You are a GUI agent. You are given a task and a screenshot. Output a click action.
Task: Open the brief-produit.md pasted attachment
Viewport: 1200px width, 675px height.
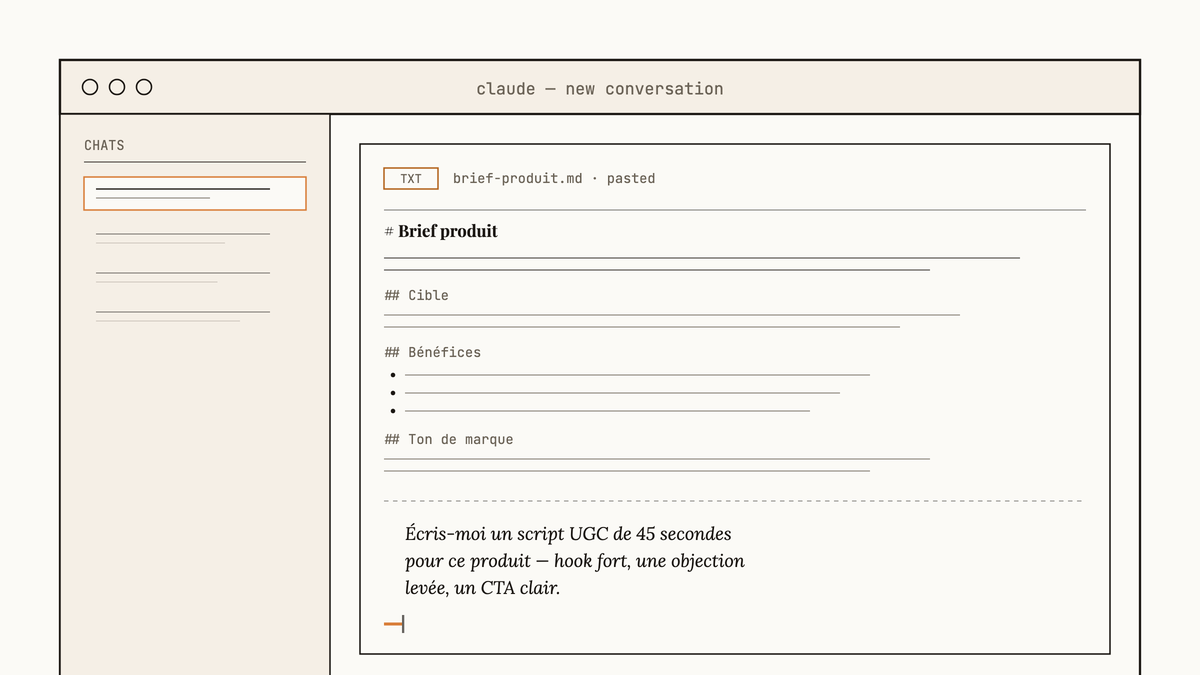pos(554,179)
